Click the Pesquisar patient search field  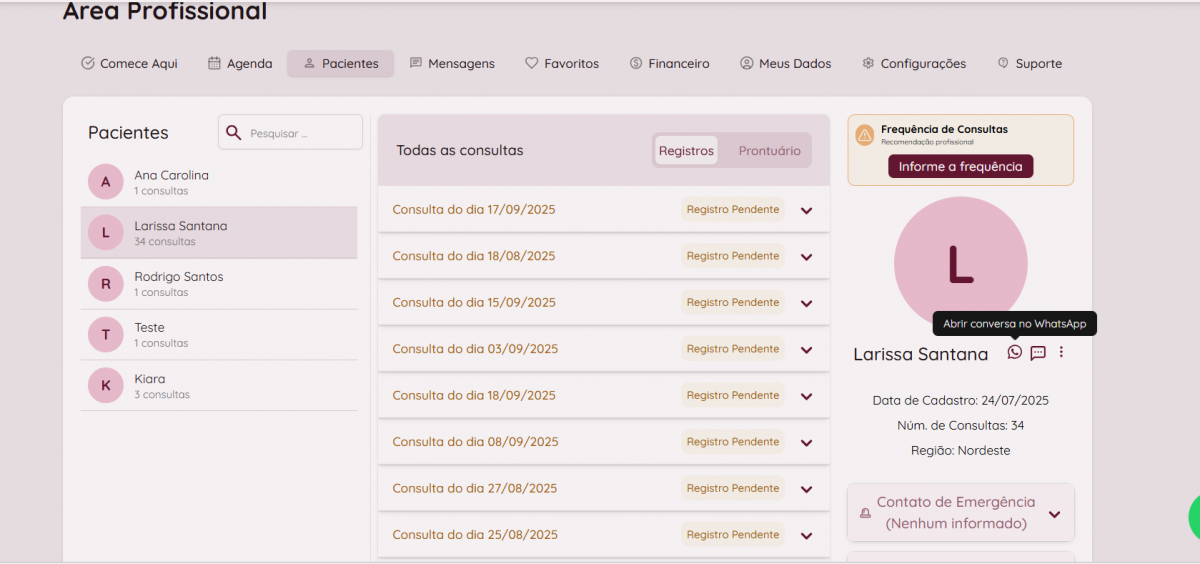tap(300, 133)
